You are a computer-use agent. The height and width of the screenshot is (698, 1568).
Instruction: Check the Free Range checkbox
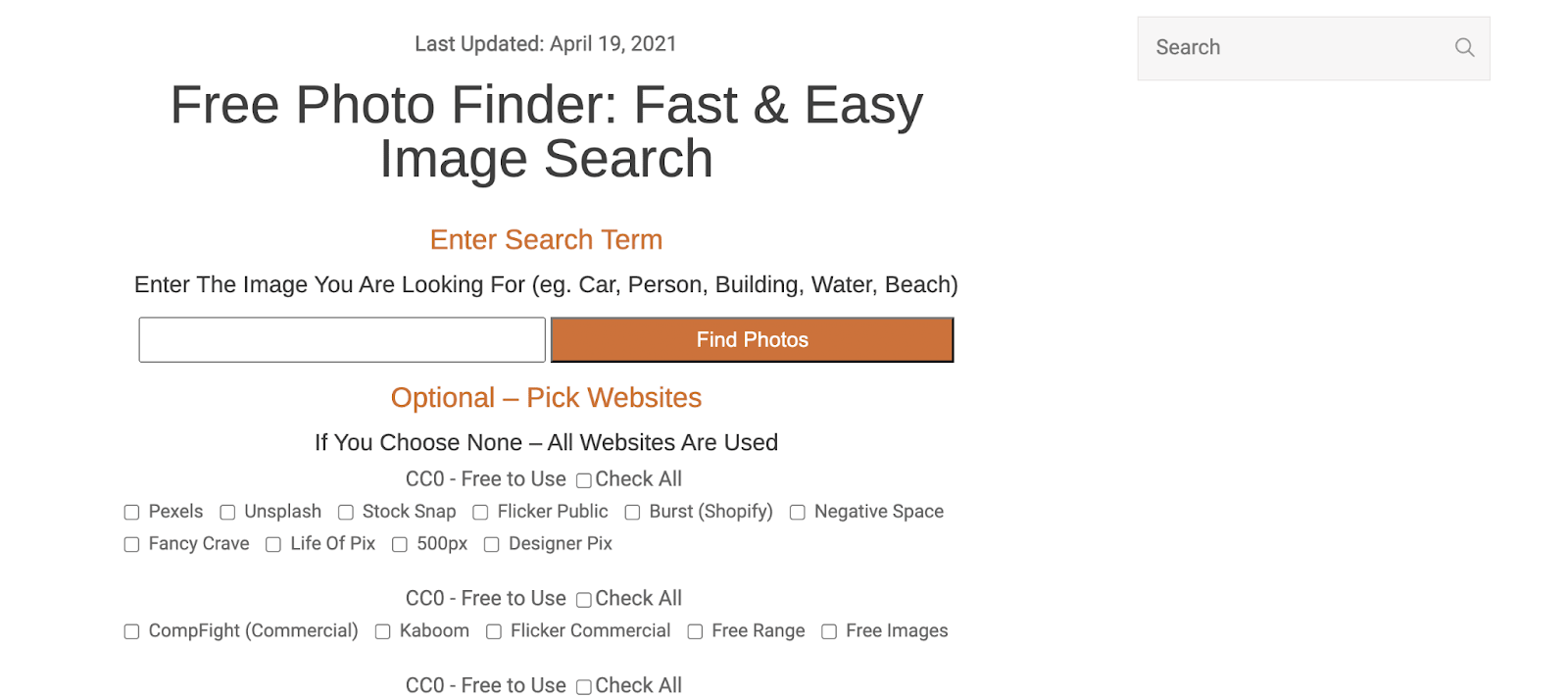[x=695, y=632]
